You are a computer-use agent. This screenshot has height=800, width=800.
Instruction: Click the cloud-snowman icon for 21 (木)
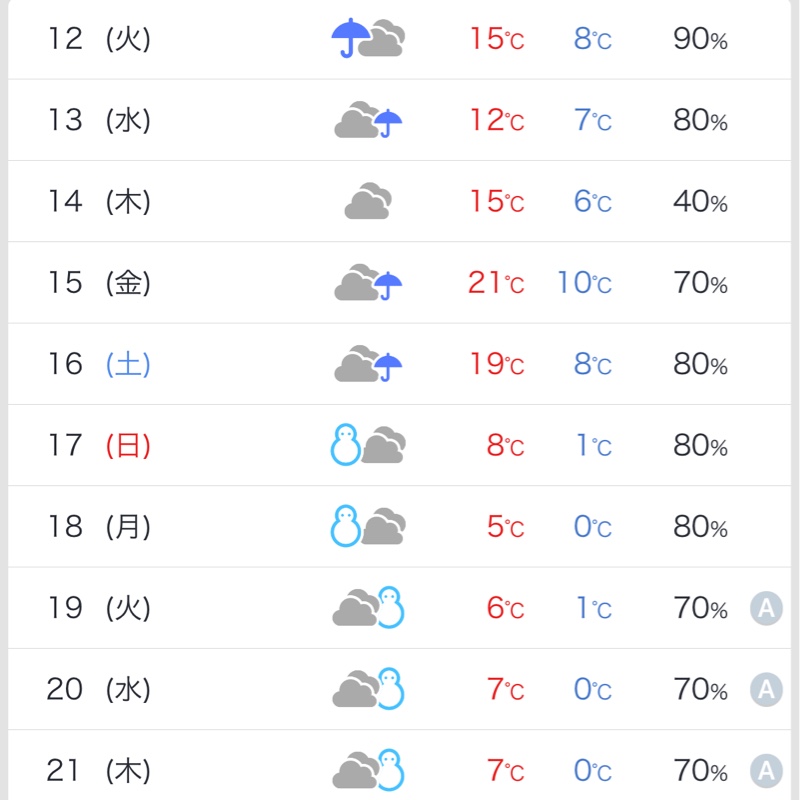(368, 769)
